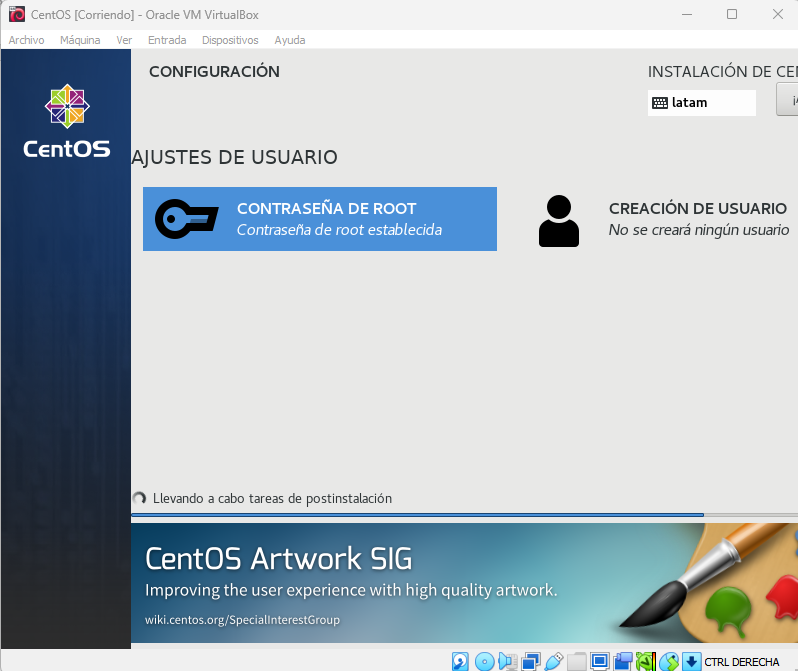798x671 pixels.
Task: Open the Archivo menu
Action: click(x=26, y=40)
